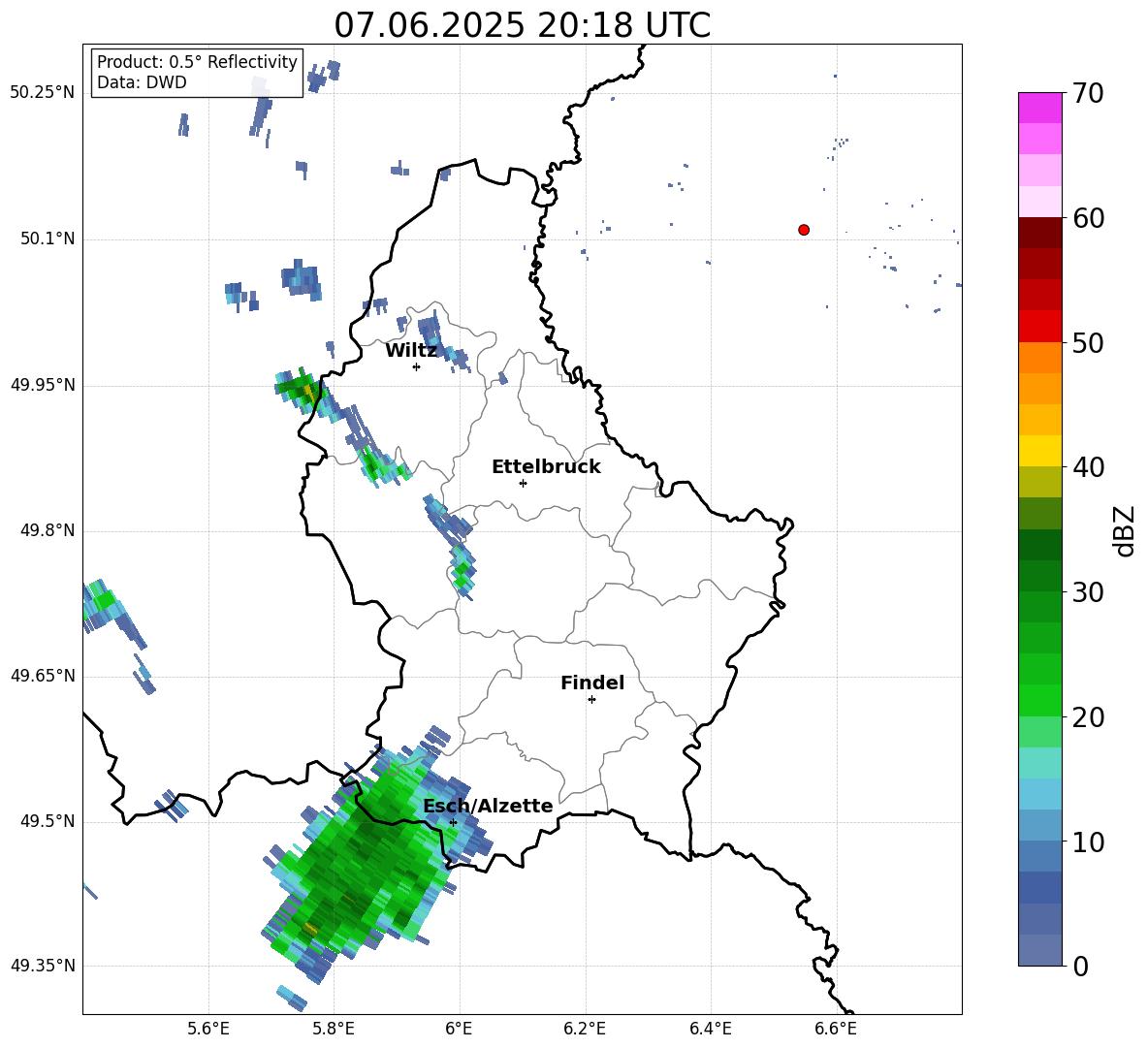Click the 50.1°N latitude label
Image resolution: width=1148 pixels, height=1048 pixels.
coord(48,238)
